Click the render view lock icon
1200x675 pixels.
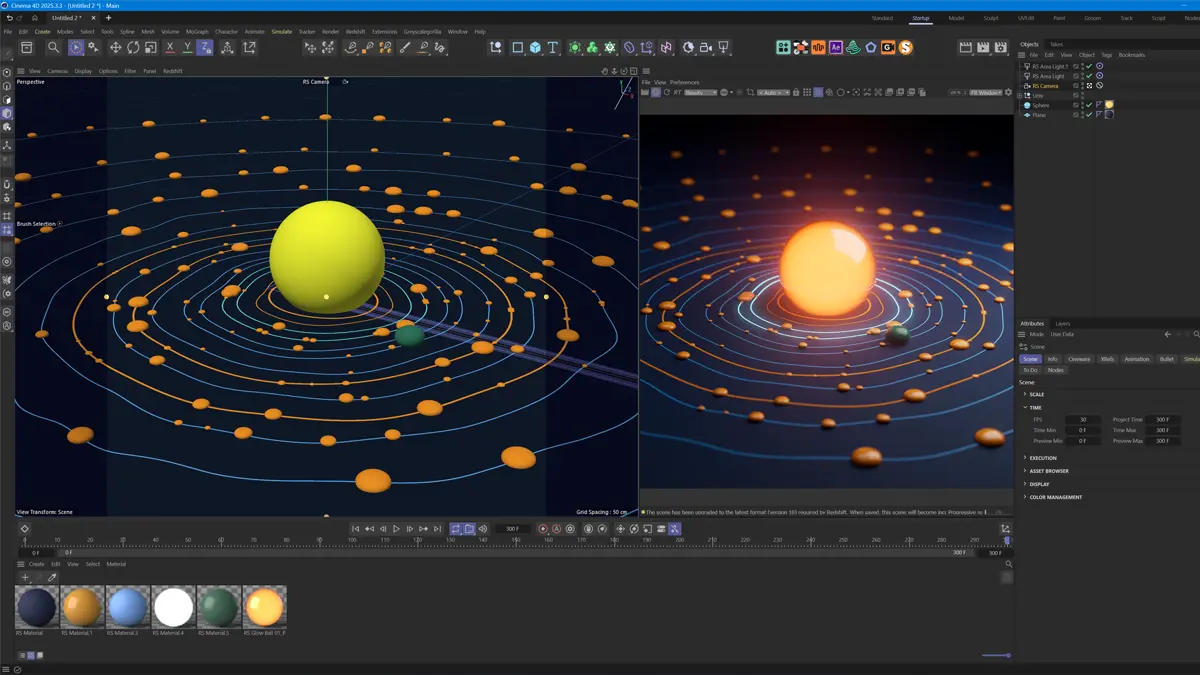[796, 92]
